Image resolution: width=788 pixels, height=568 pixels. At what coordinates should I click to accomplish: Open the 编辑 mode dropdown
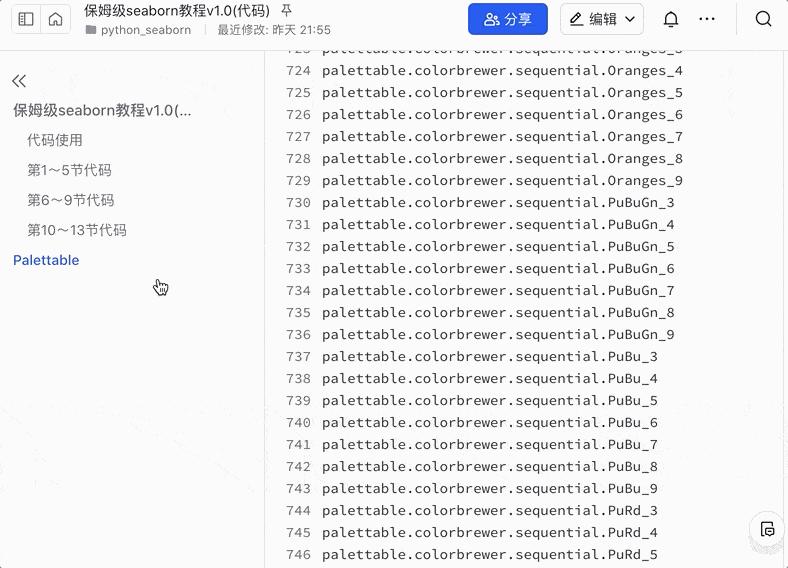602,19
